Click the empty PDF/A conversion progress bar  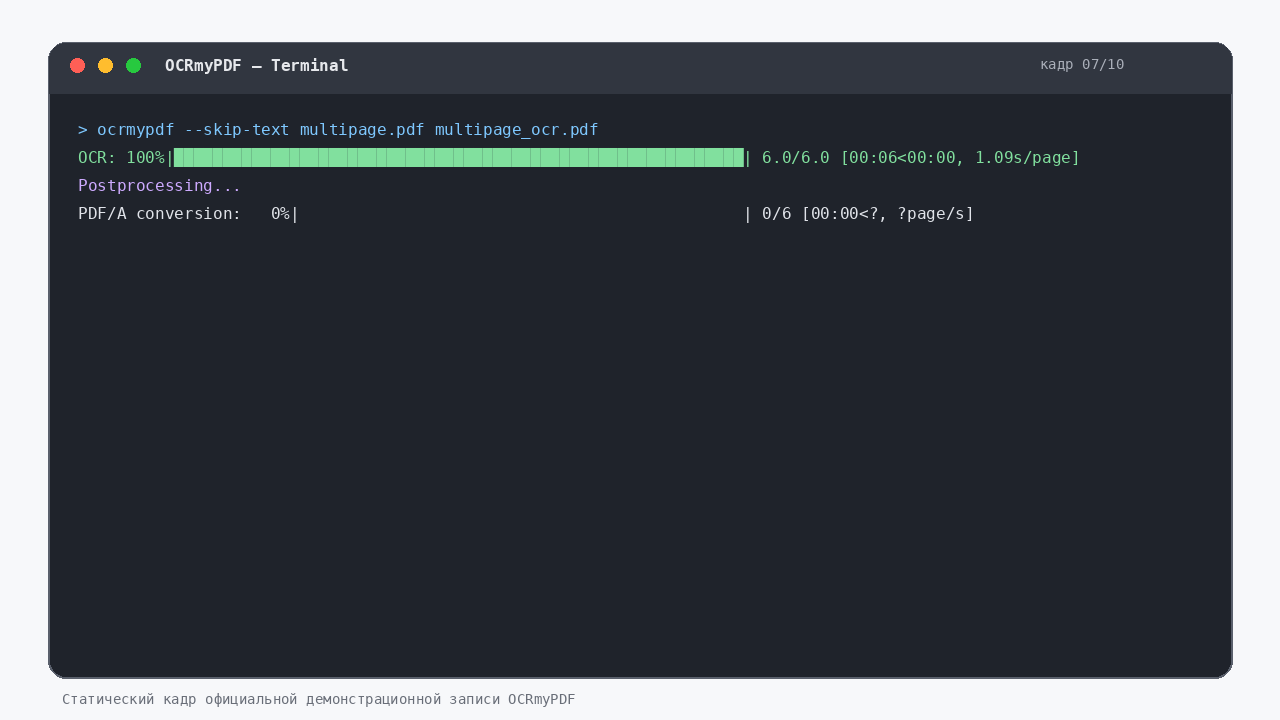[521, 214]
